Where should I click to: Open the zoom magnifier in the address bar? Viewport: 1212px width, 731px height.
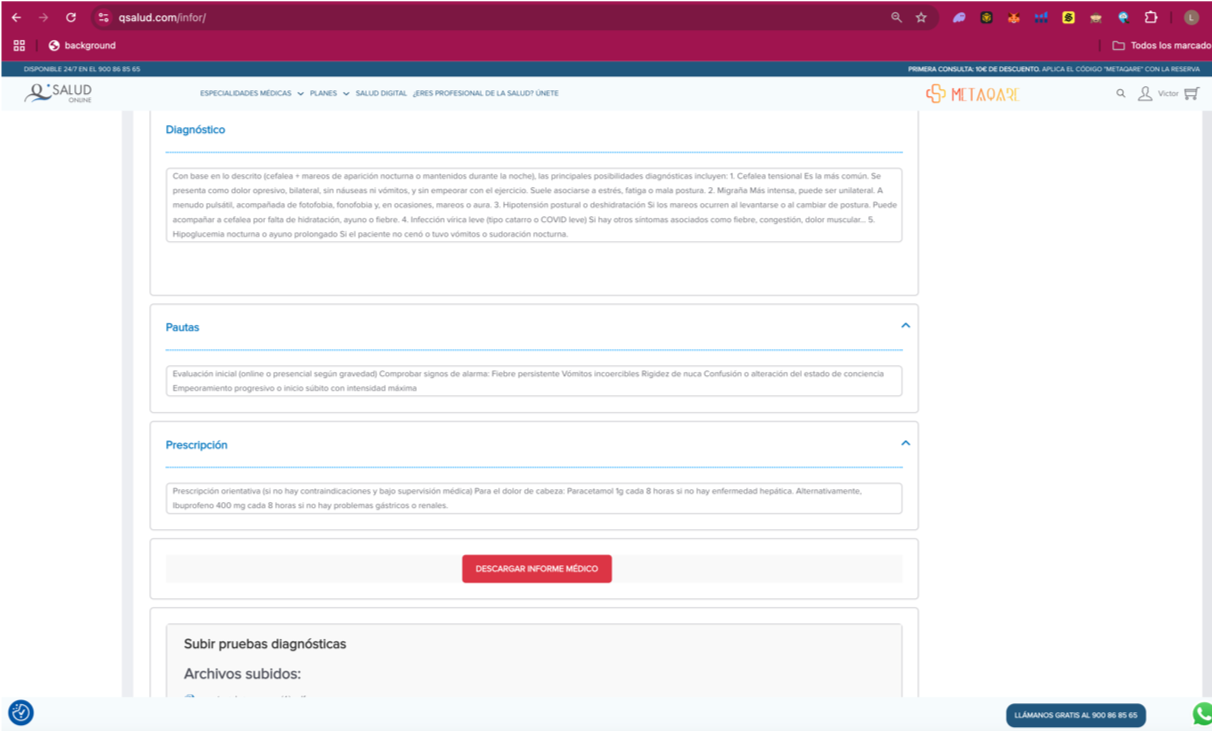click(896, 18)
